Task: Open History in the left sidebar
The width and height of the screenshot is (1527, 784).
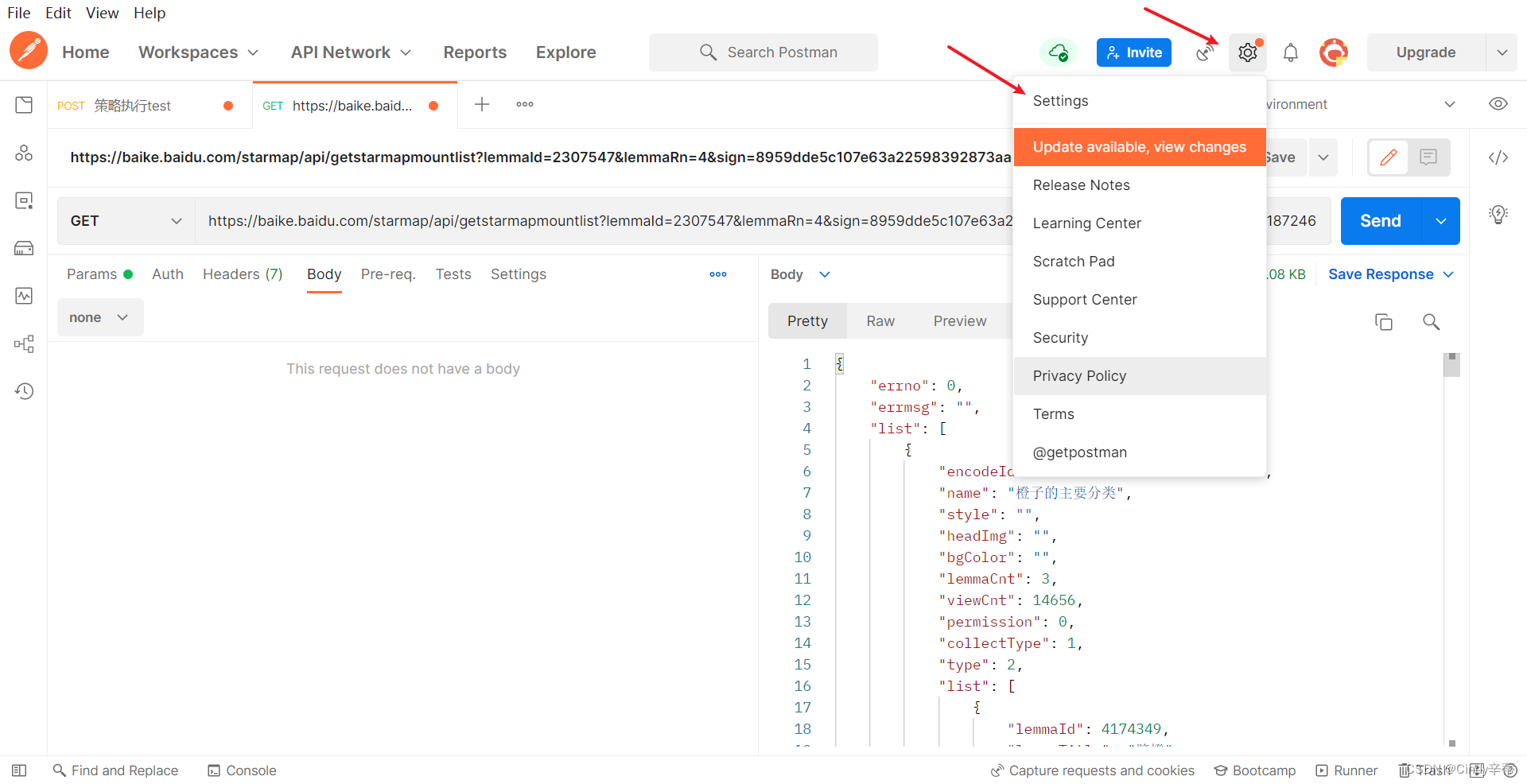Action: [24, 391]
